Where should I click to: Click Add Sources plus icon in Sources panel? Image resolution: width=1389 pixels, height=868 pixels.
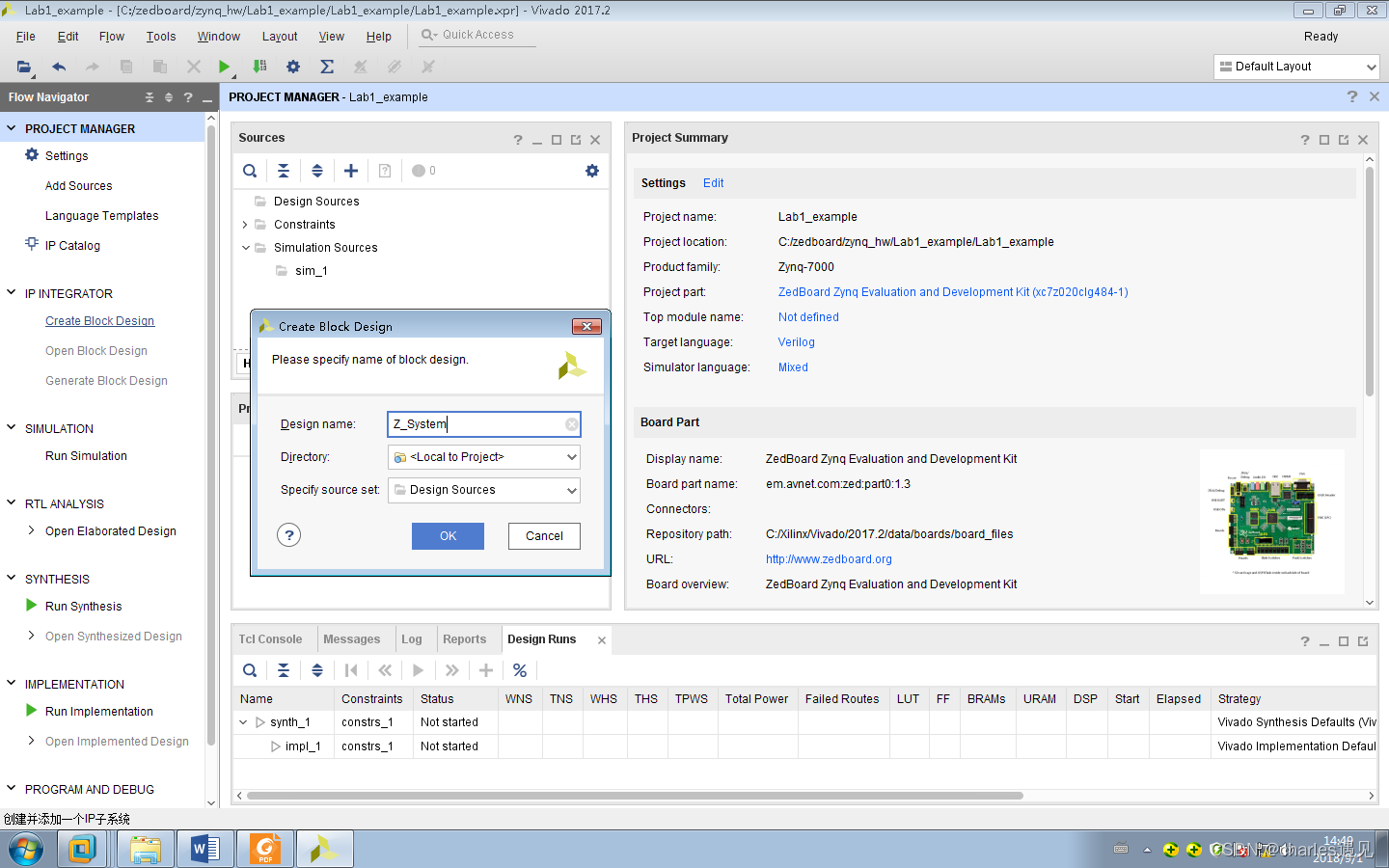(x=351, y=171)
